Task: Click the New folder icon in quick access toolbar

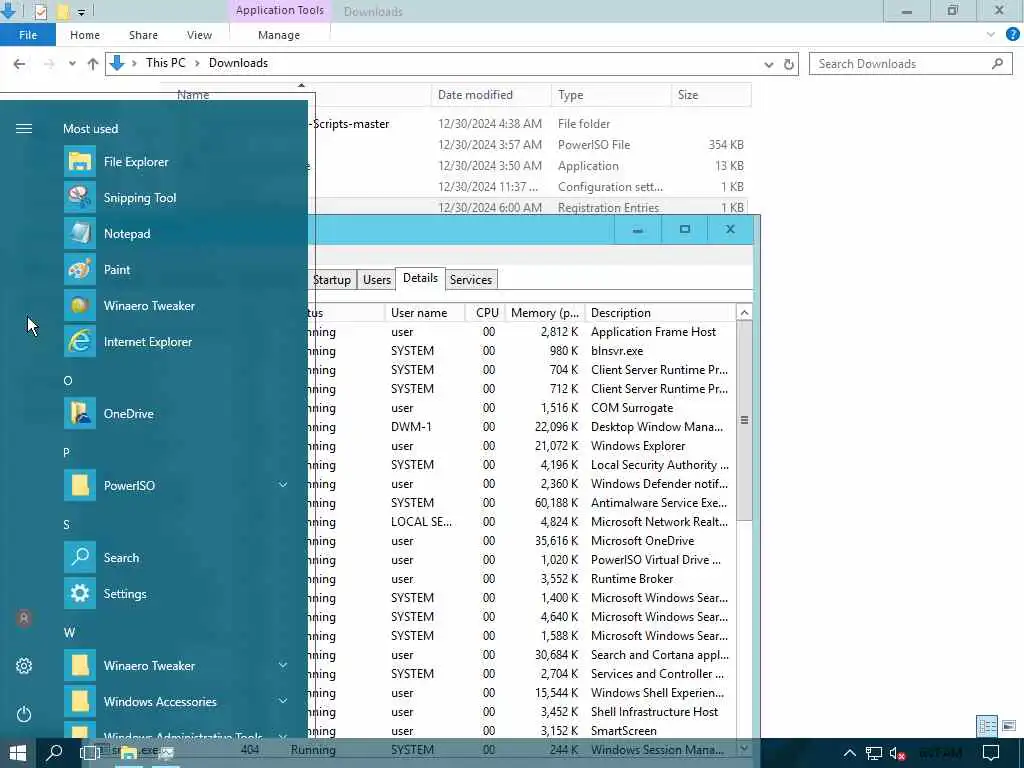Action: 63,11
